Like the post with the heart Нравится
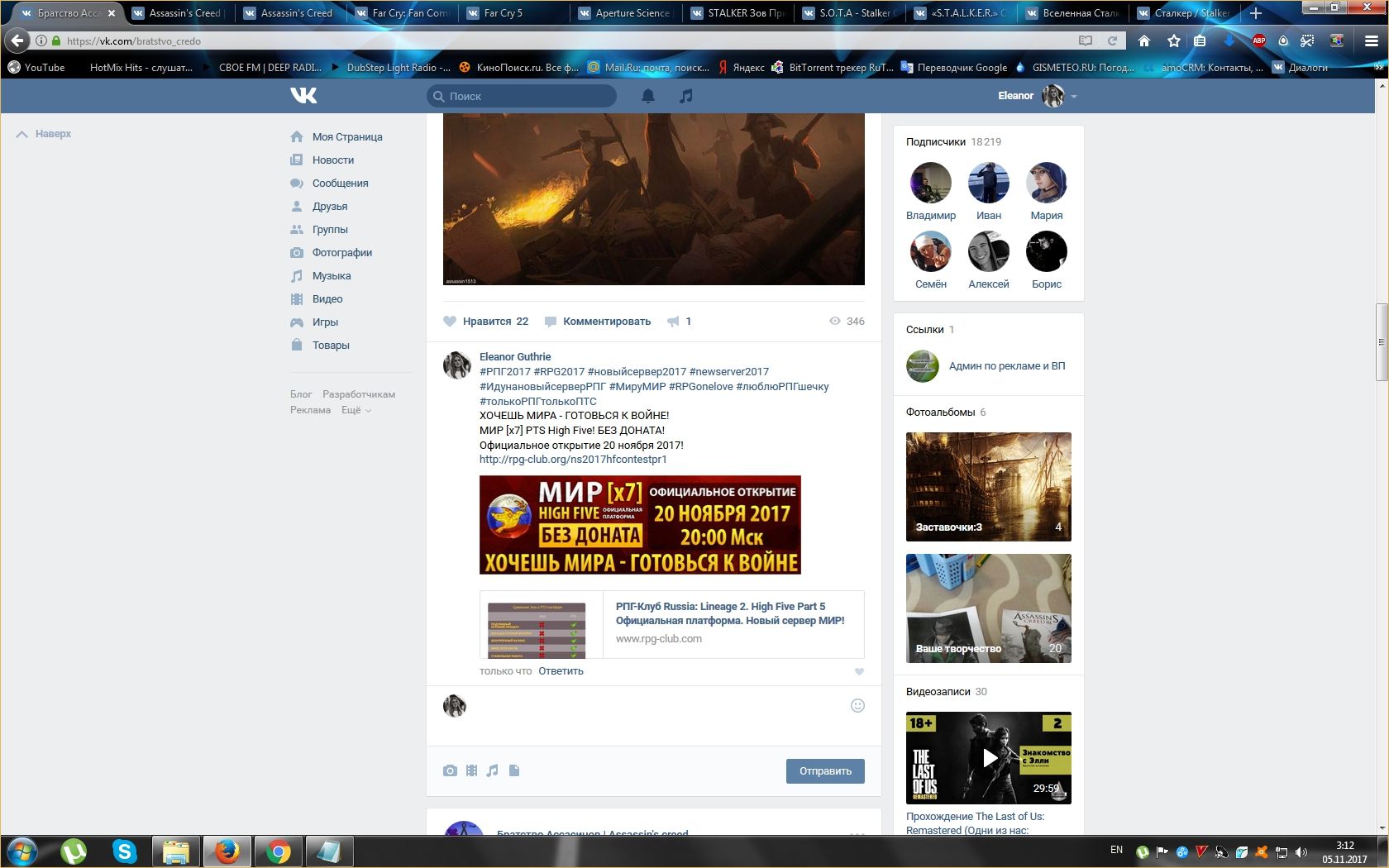Image resolution: width=1389 pixels, height=868 pixels. tap(485, 322)
